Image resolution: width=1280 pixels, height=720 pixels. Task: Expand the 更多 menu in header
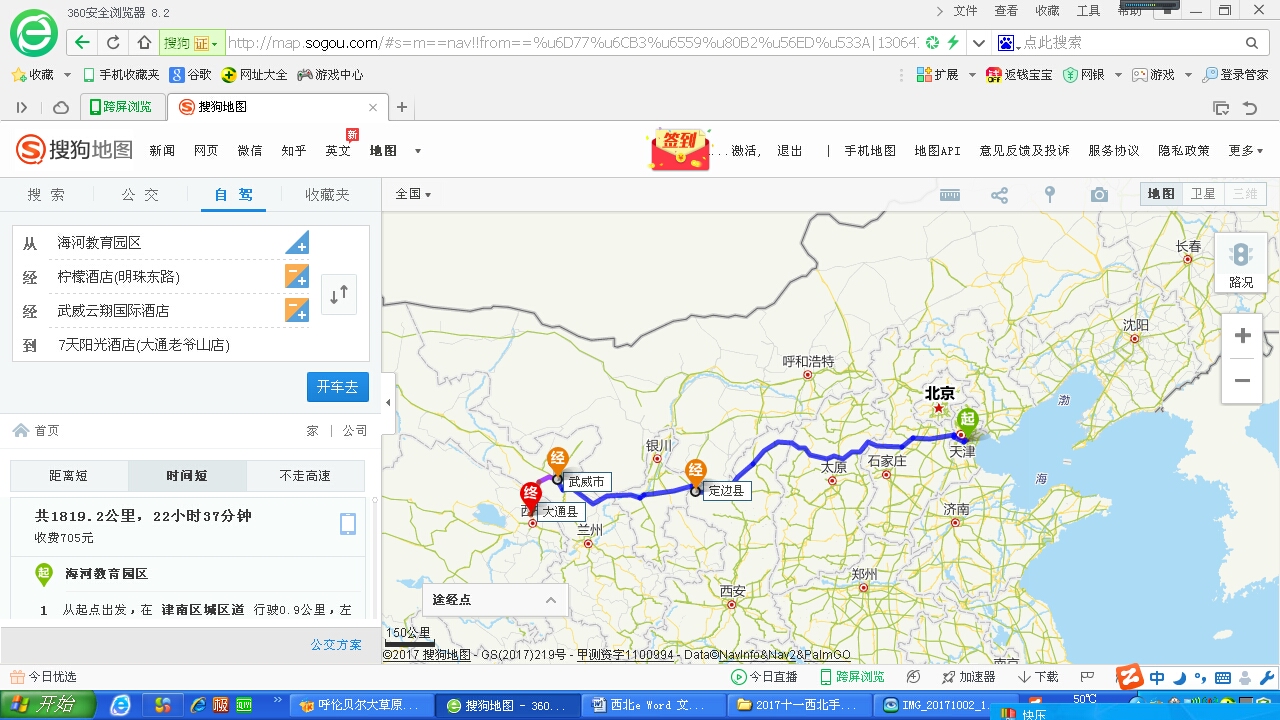(x=1245, y=151)
